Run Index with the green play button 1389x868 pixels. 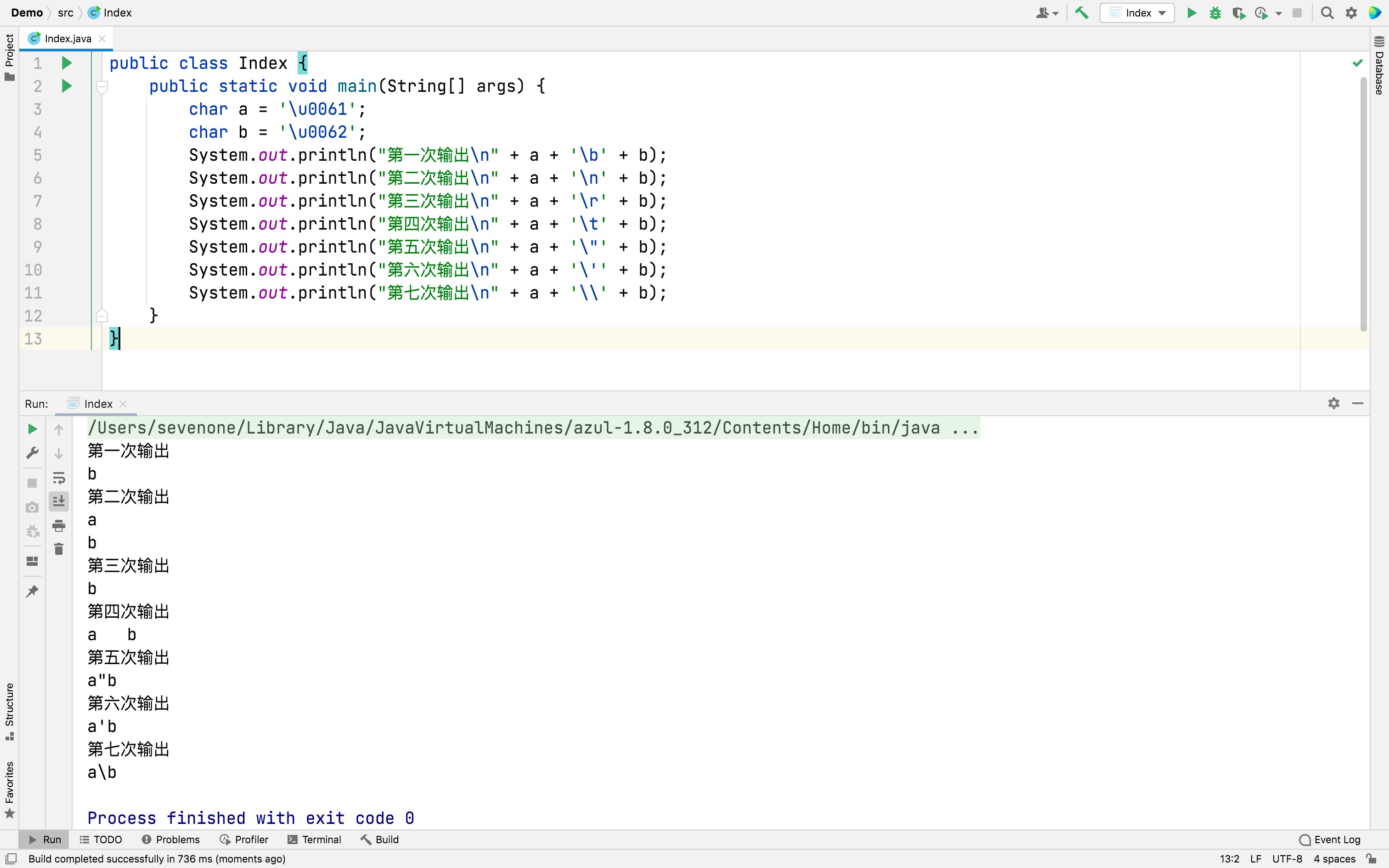(1191, 13)
